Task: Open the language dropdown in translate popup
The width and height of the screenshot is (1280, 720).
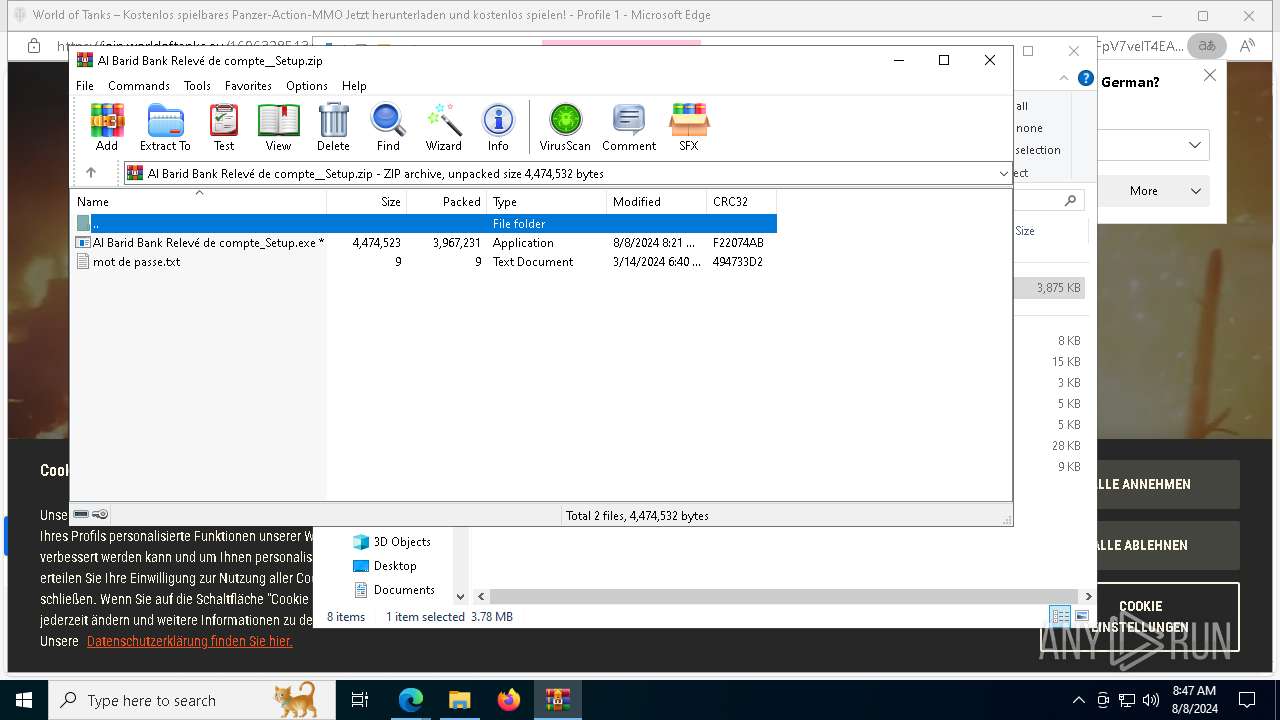Action: click(x=1155, y=145)
